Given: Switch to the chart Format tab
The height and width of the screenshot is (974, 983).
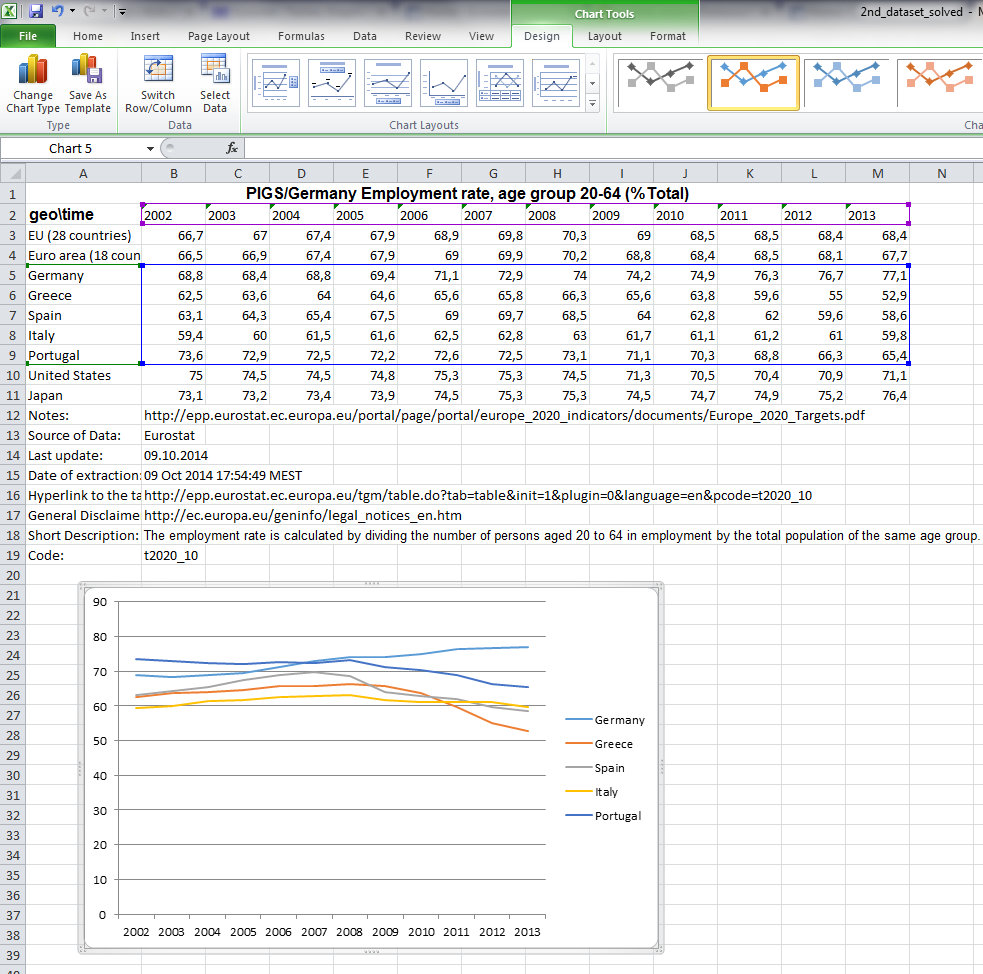Looking at the screenshot, I should [x=668, y=36].
